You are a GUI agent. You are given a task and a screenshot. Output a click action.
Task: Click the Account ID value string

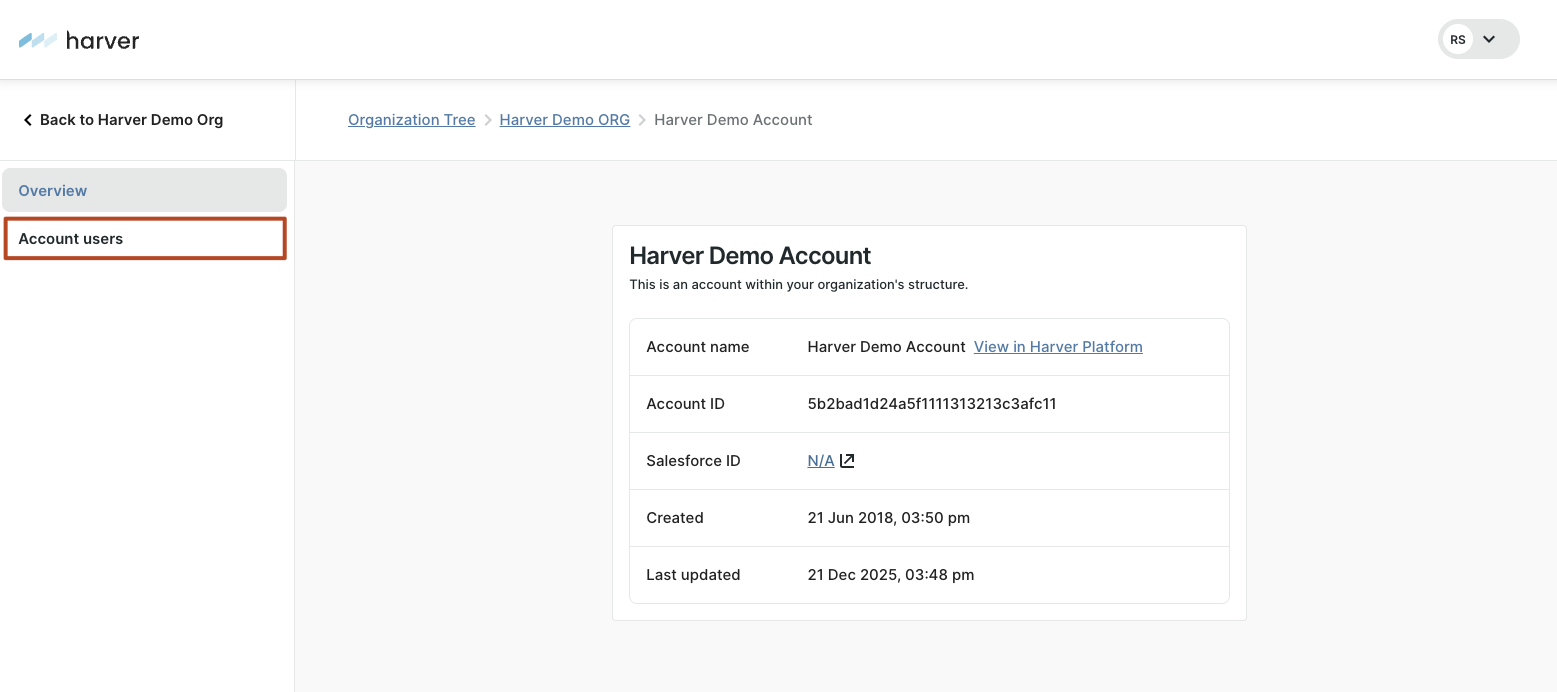click(931, 404)
